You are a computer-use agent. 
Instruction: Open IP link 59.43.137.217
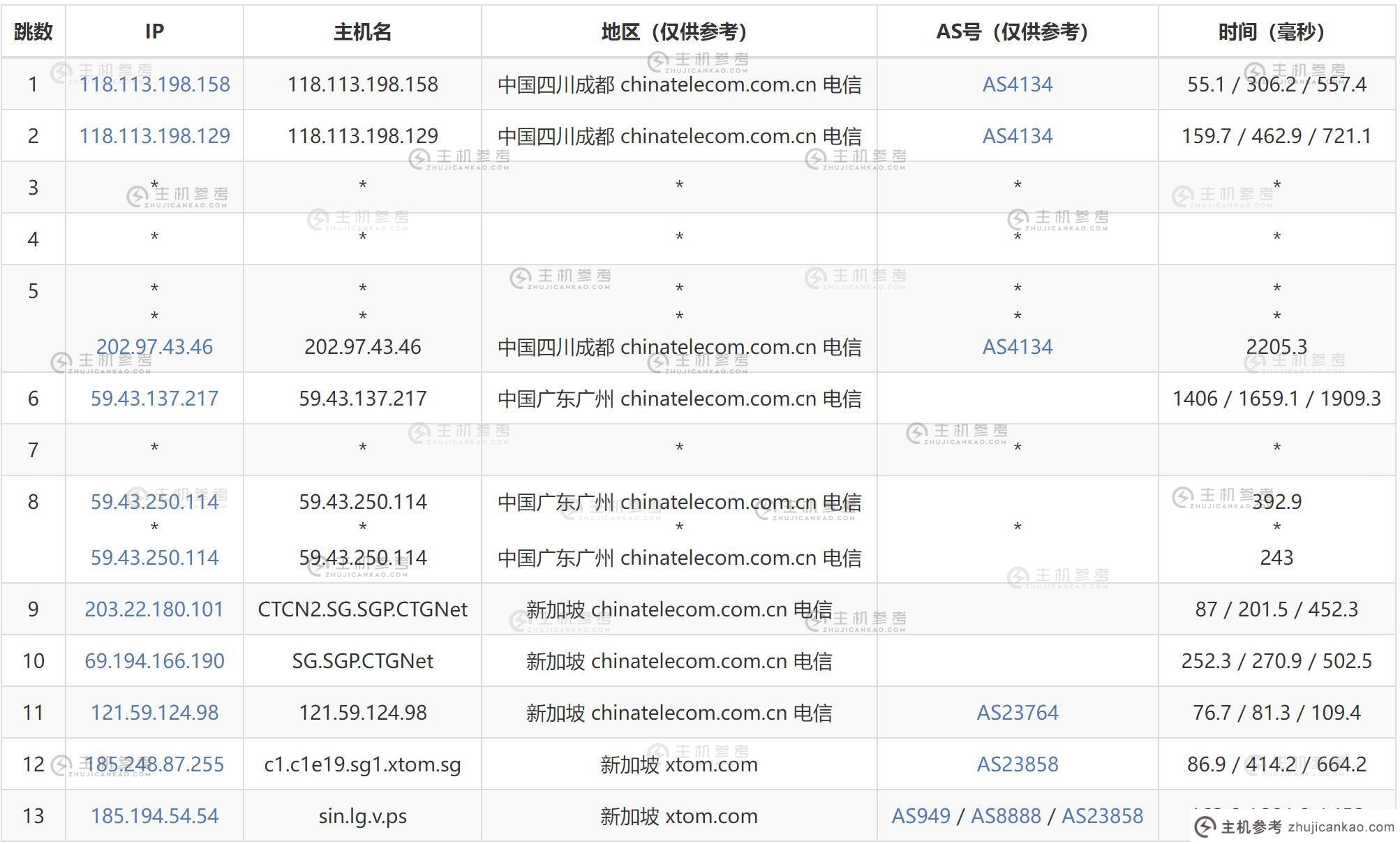154,399
